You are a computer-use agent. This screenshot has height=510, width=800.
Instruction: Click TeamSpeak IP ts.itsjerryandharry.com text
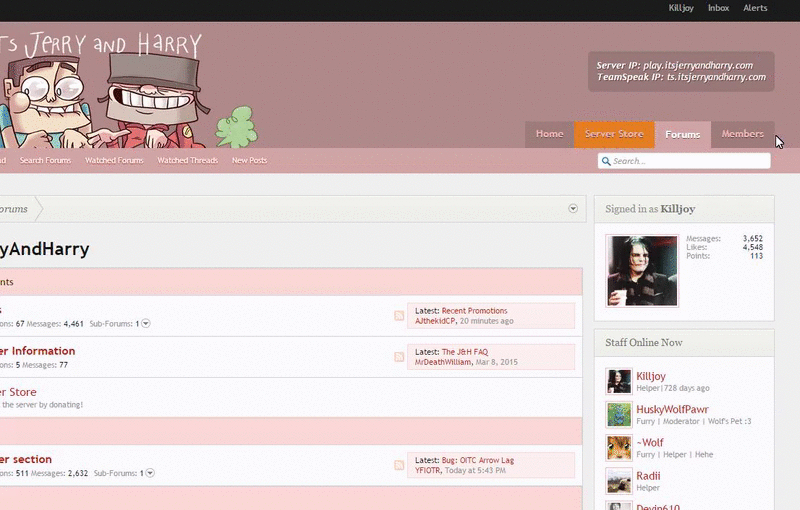(x=681, y=77)
